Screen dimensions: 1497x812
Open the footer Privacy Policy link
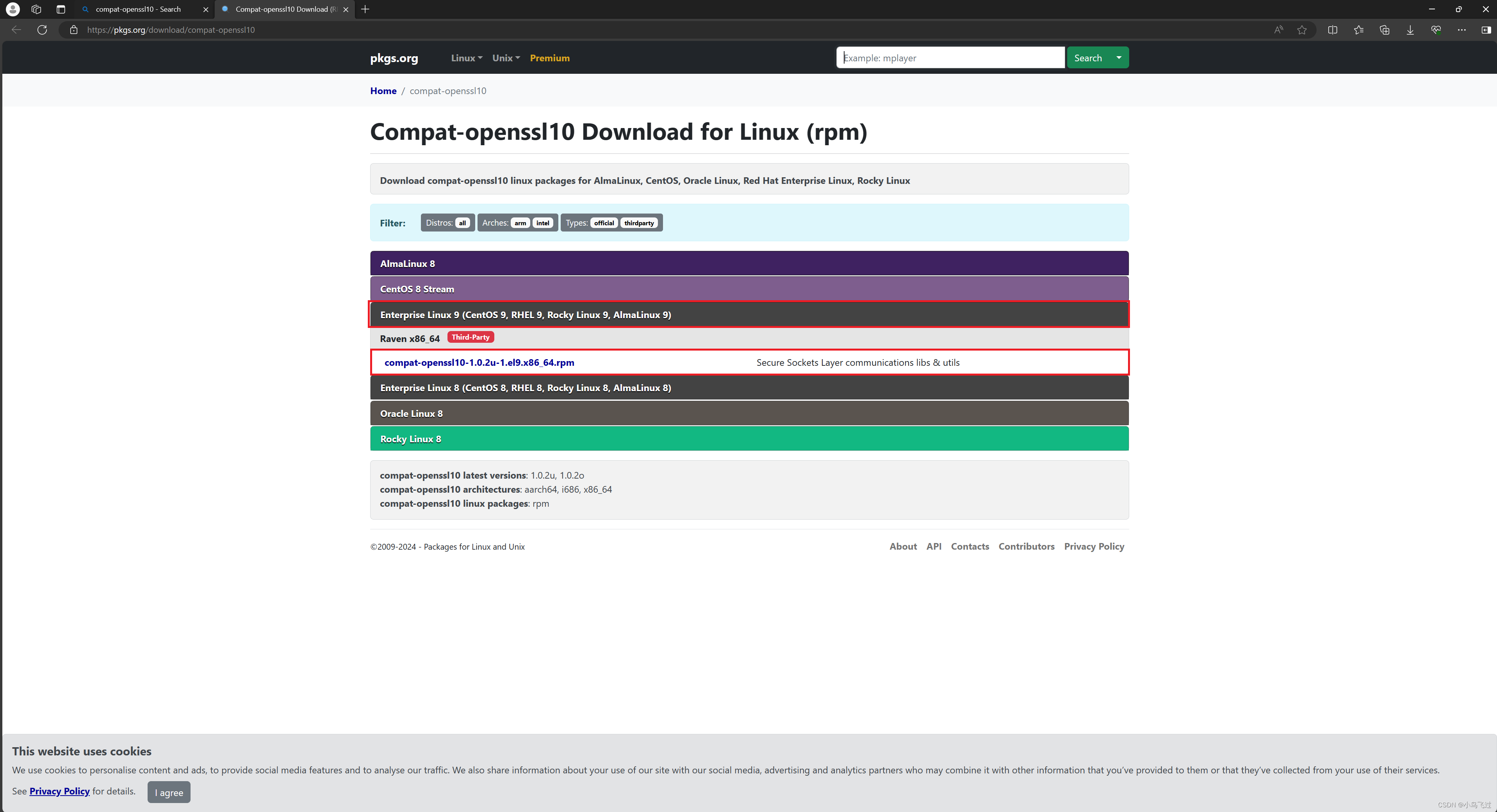click(x=1094, y=547)
